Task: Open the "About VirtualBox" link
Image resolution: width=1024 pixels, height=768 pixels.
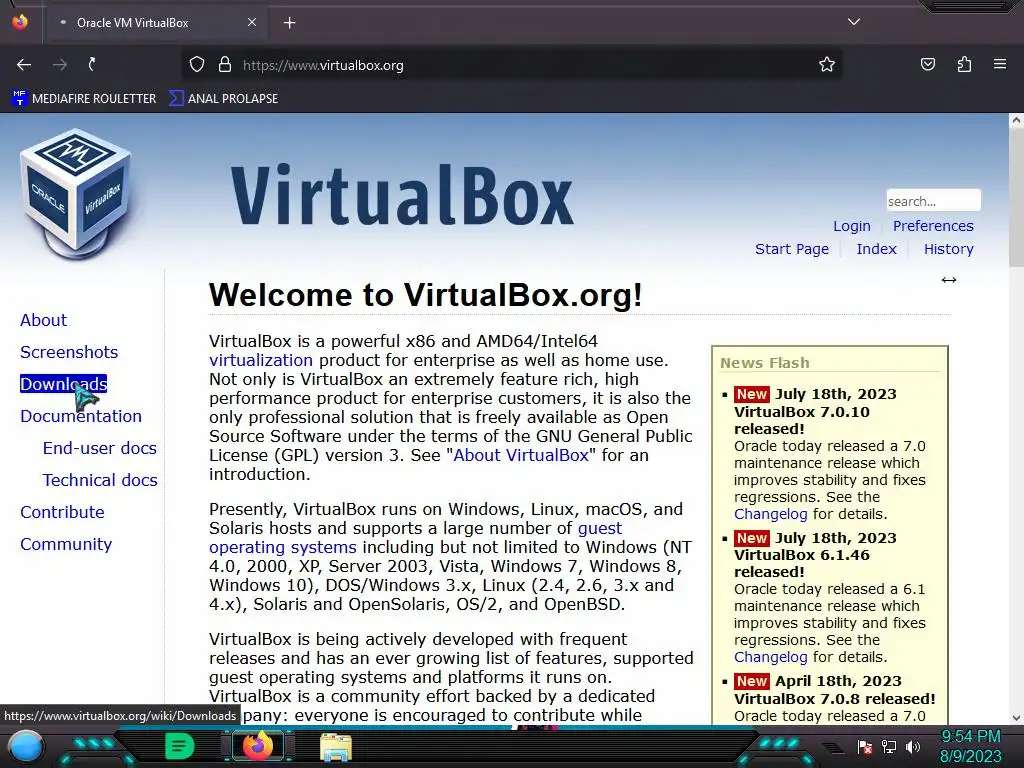Action: 521,455
